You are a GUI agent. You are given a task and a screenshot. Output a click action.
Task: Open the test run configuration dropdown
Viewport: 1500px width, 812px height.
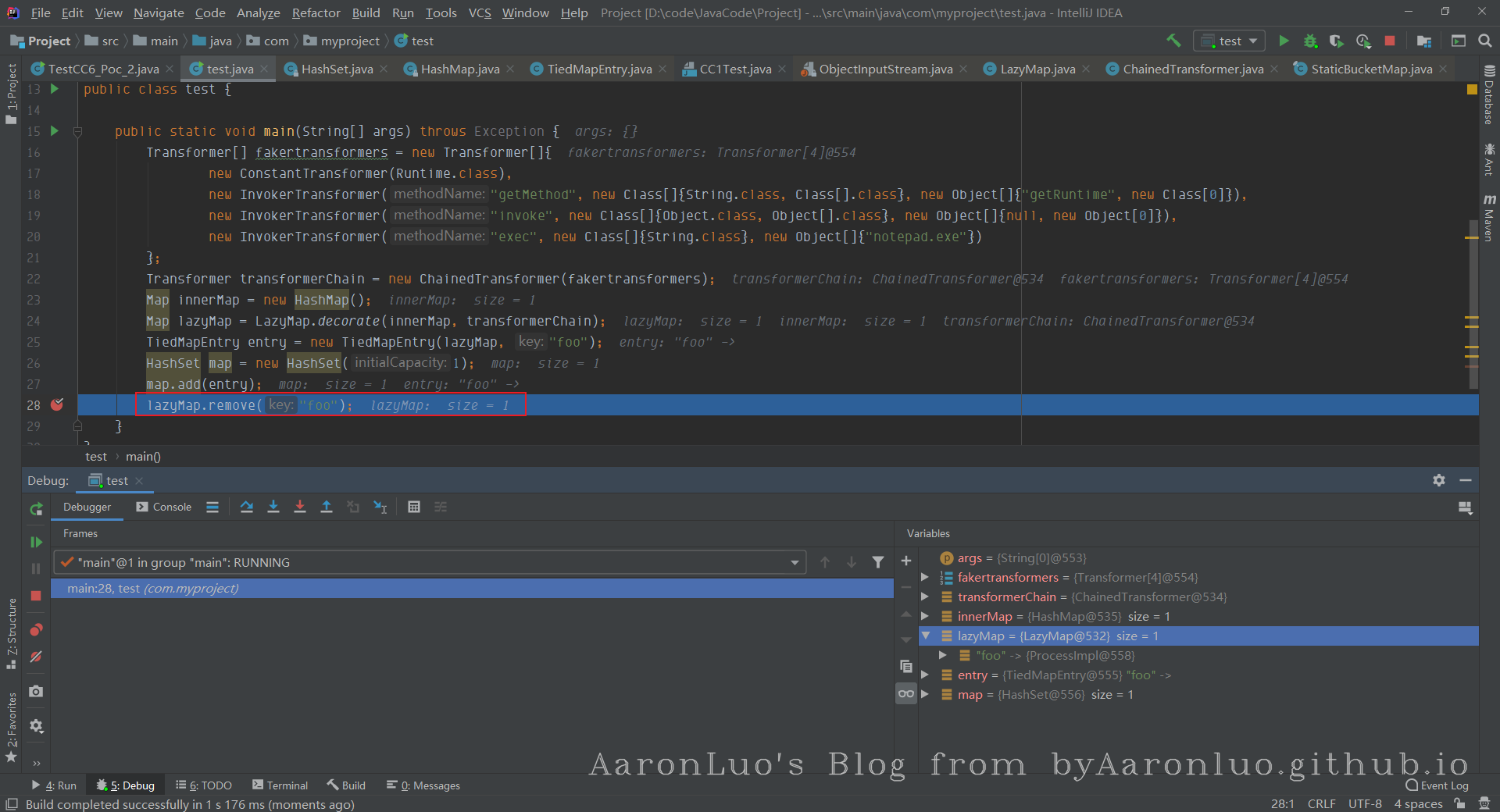[x=1230, y=41]
